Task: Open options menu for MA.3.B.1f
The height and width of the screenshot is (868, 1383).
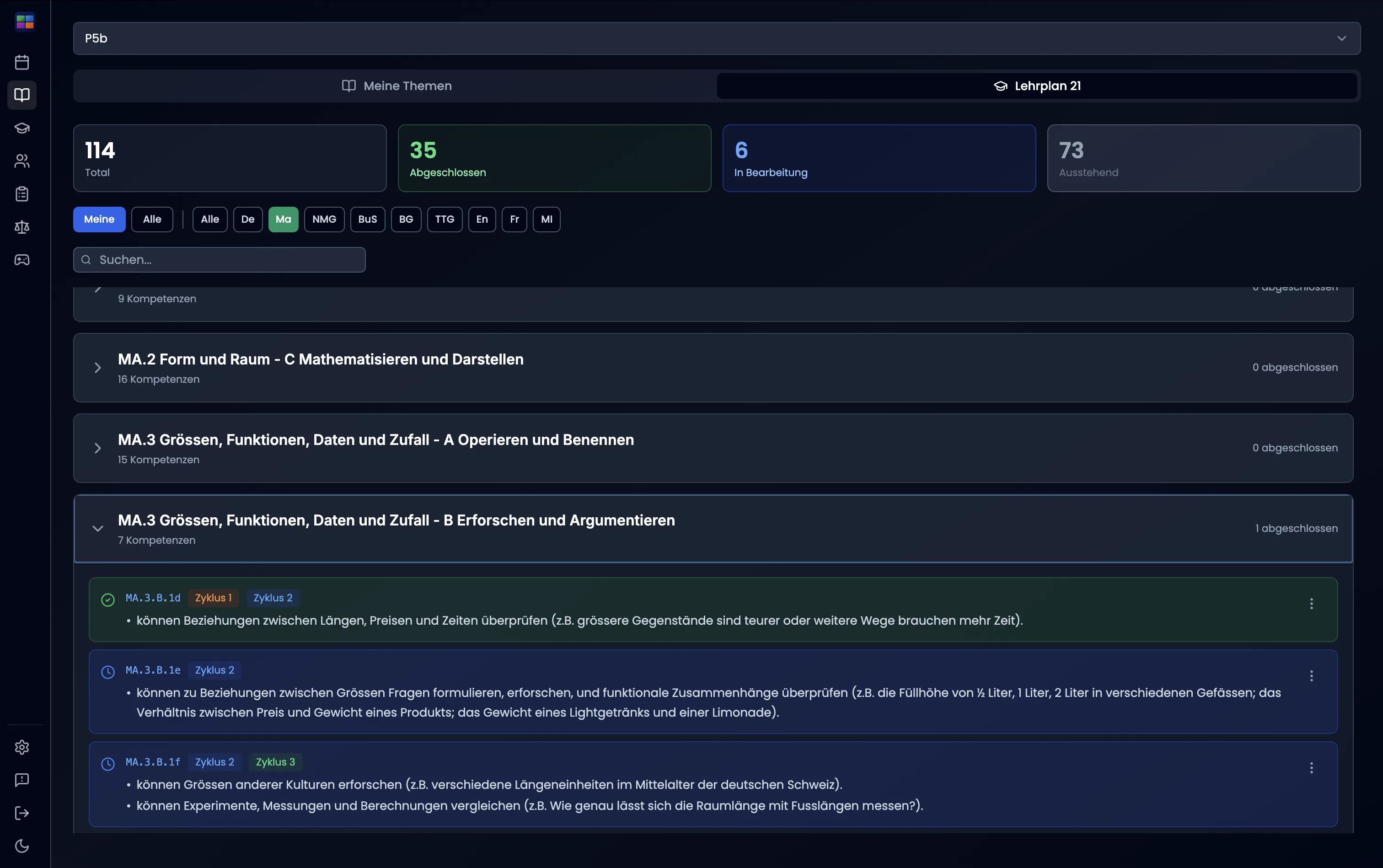Action: point(1311,767)
